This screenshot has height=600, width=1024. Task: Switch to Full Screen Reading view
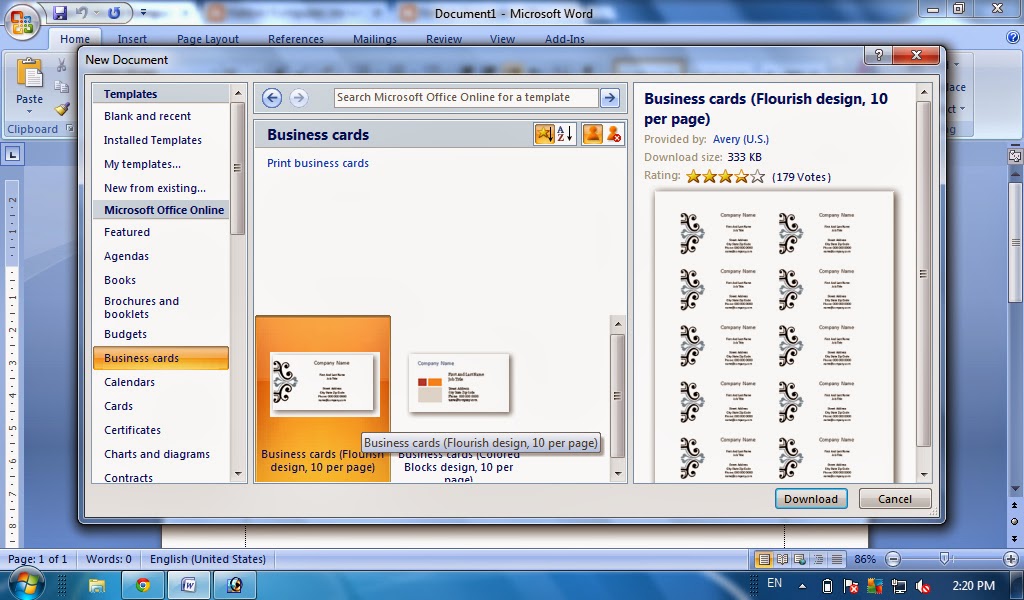tap(782, 560)
